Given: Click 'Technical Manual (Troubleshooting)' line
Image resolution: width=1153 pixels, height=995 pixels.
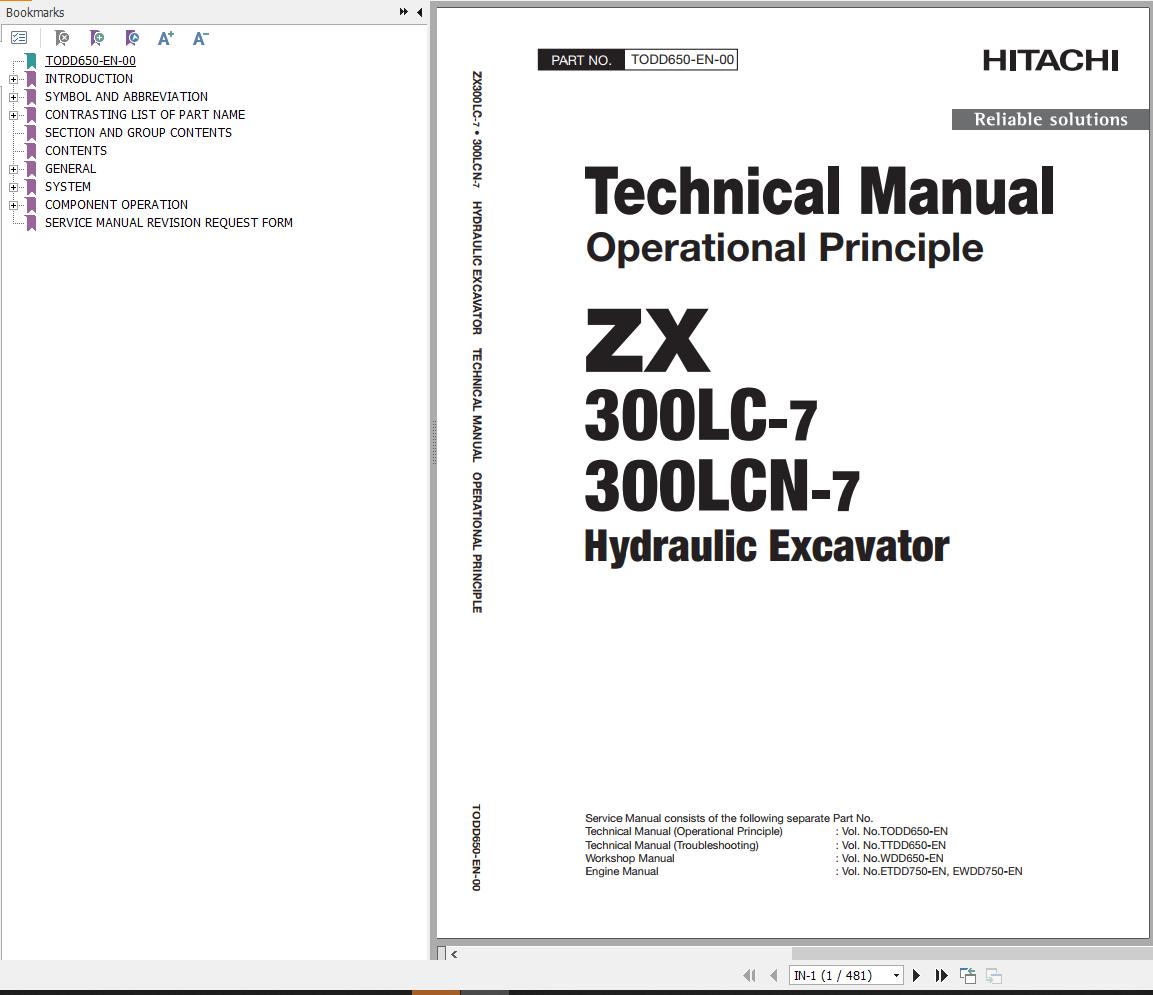Looking at the screenshot, I should [671, 845].
